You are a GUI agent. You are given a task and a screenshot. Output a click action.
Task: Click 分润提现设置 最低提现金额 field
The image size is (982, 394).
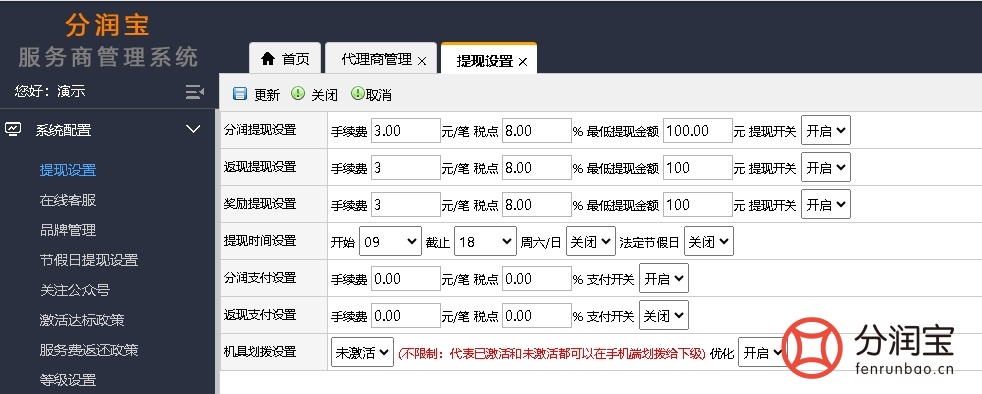tap(698, 130)
